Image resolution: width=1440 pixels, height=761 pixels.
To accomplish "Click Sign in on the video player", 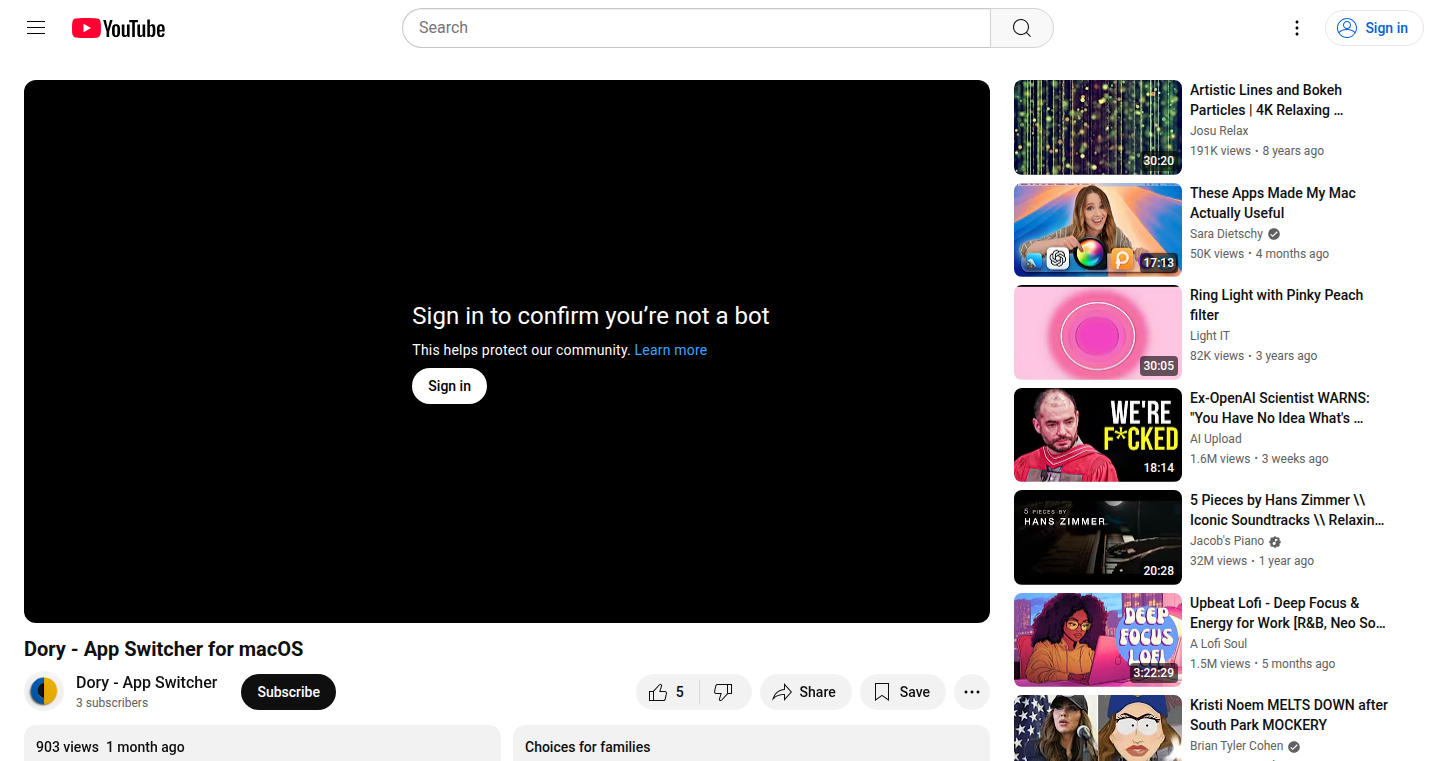I will (x=449, y=386).
